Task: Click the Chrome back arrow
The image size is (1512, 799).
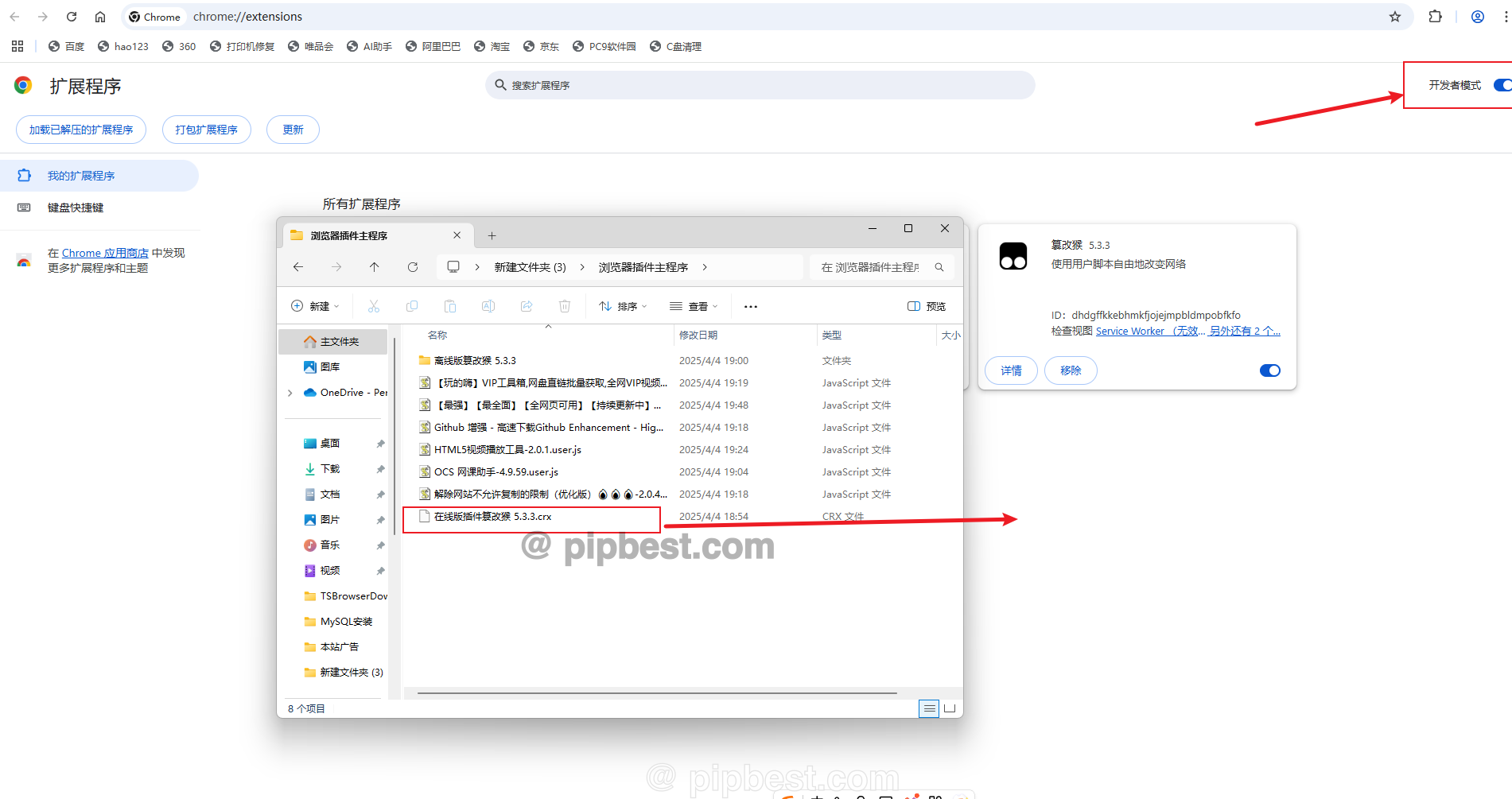Action: (x=14, y=17)
